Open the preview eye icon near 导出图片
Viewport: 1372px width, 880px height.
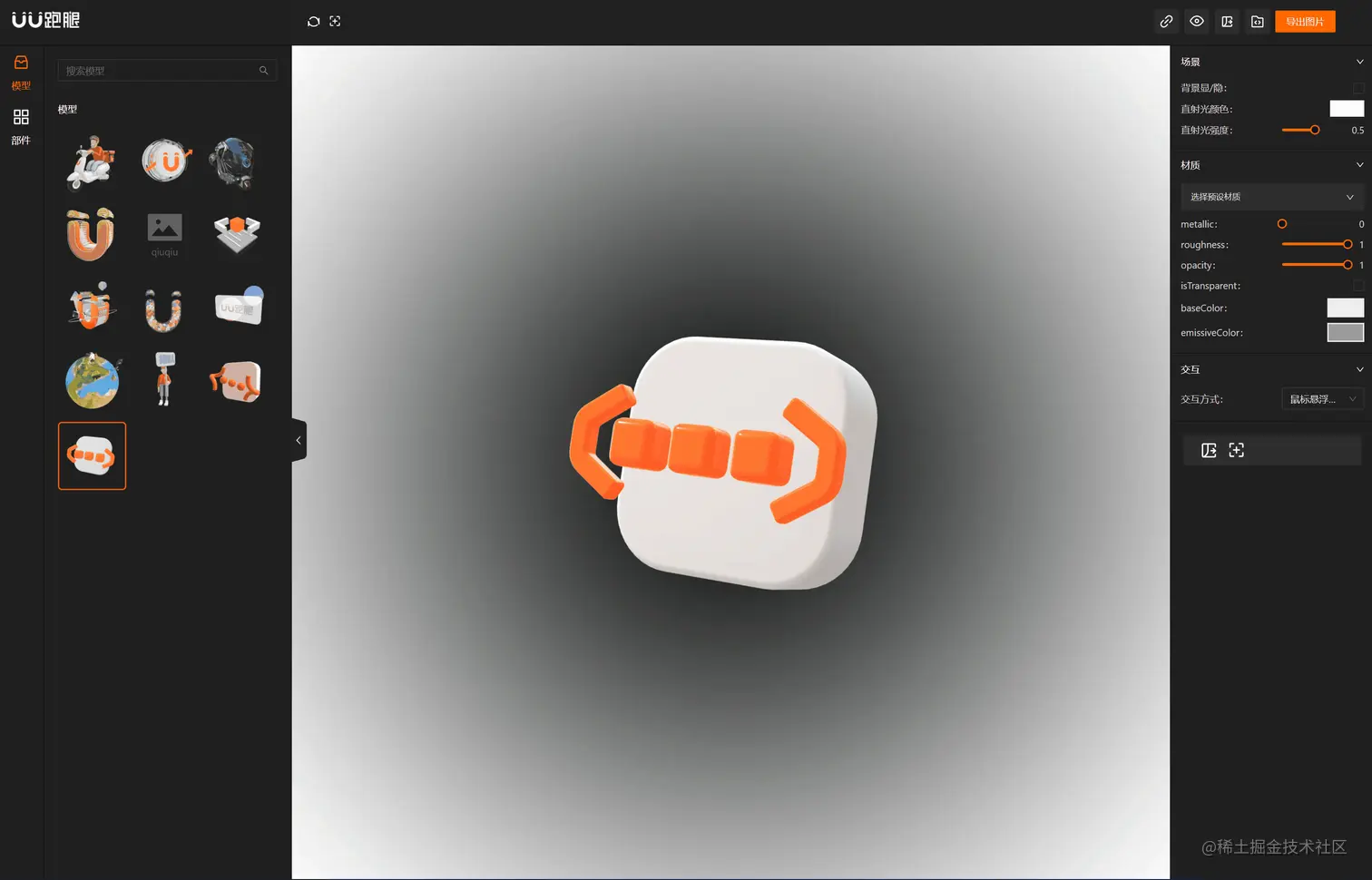coord(1197,21)
